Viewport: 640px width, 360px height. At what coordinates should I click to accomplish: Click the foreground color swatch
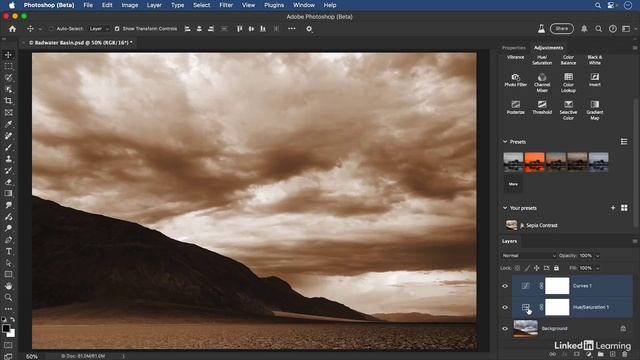coord(6,328)
